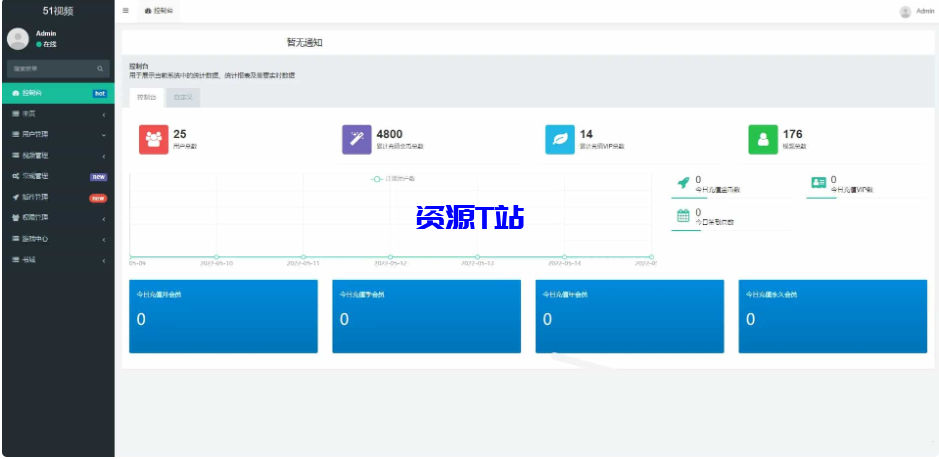939x459 pixels.
Task: Click the blue card labeled 今日充值永久会员
Action: 832,316
